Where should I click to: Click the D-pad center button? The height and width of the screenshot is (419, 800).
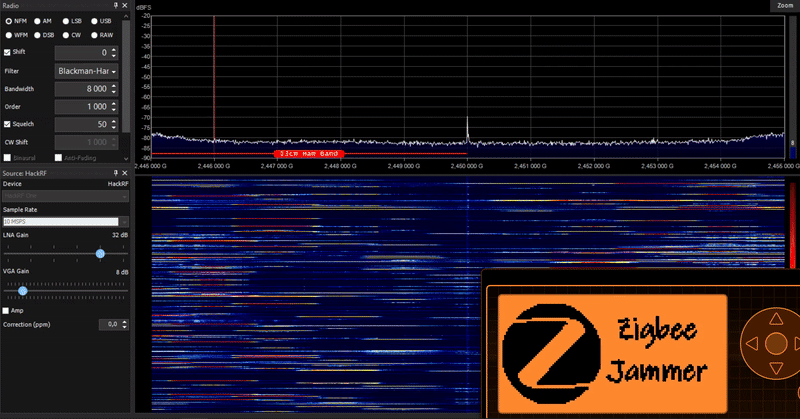(x=776, y=344)
